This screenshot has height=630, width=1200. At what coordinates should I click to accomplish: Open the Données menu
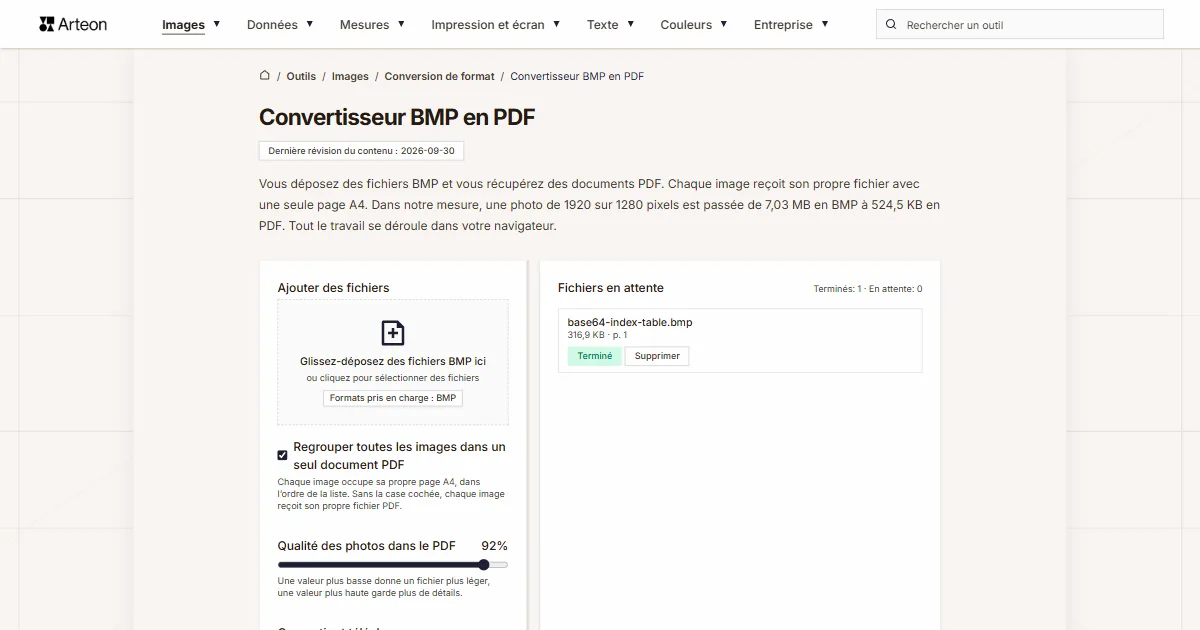click(x=272, y=25)
